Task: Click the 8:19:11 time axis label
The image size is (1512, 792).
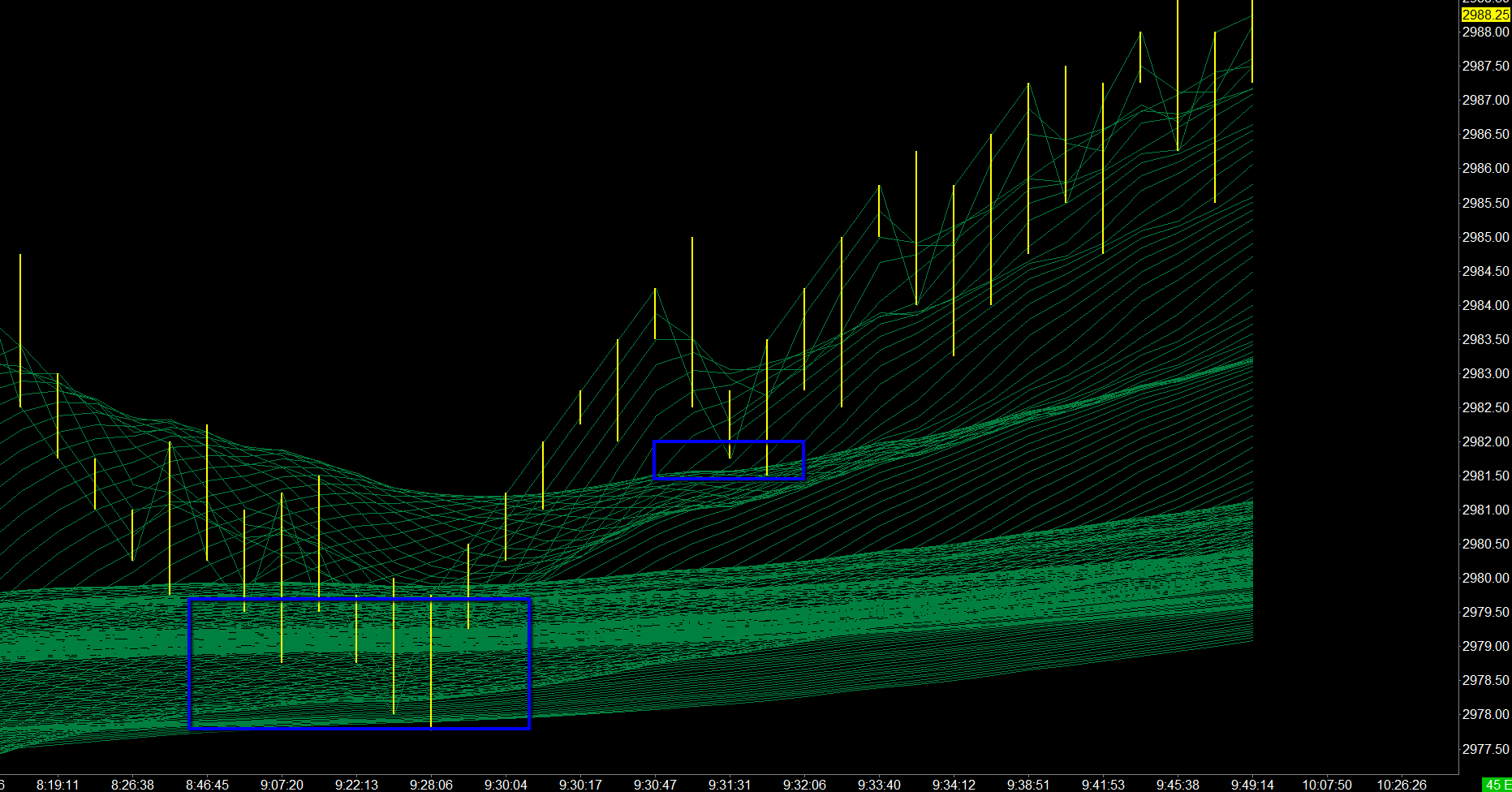Action: pyautogui.click(x=58, y=785)
